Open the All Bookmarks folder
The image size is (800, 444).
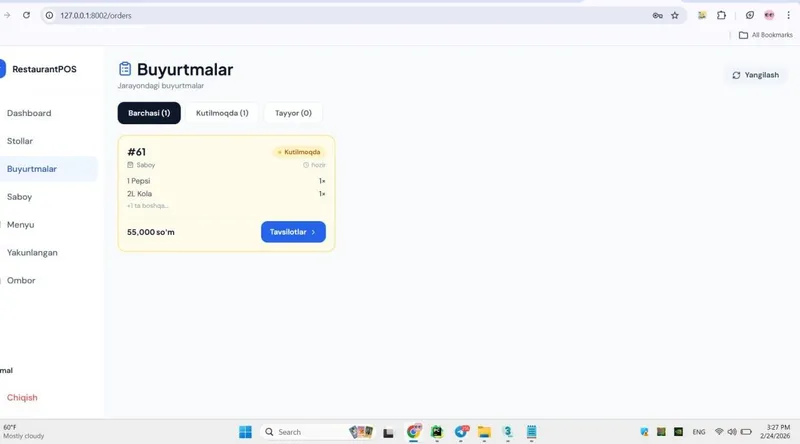[x=766, y=35]
